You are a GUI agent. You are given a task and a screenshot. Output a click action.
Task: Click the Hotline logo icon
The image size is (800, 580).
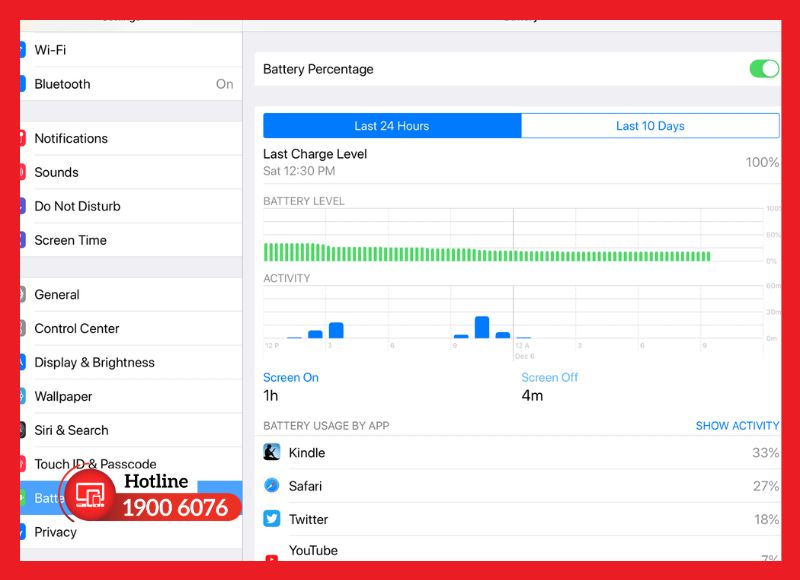92,494
